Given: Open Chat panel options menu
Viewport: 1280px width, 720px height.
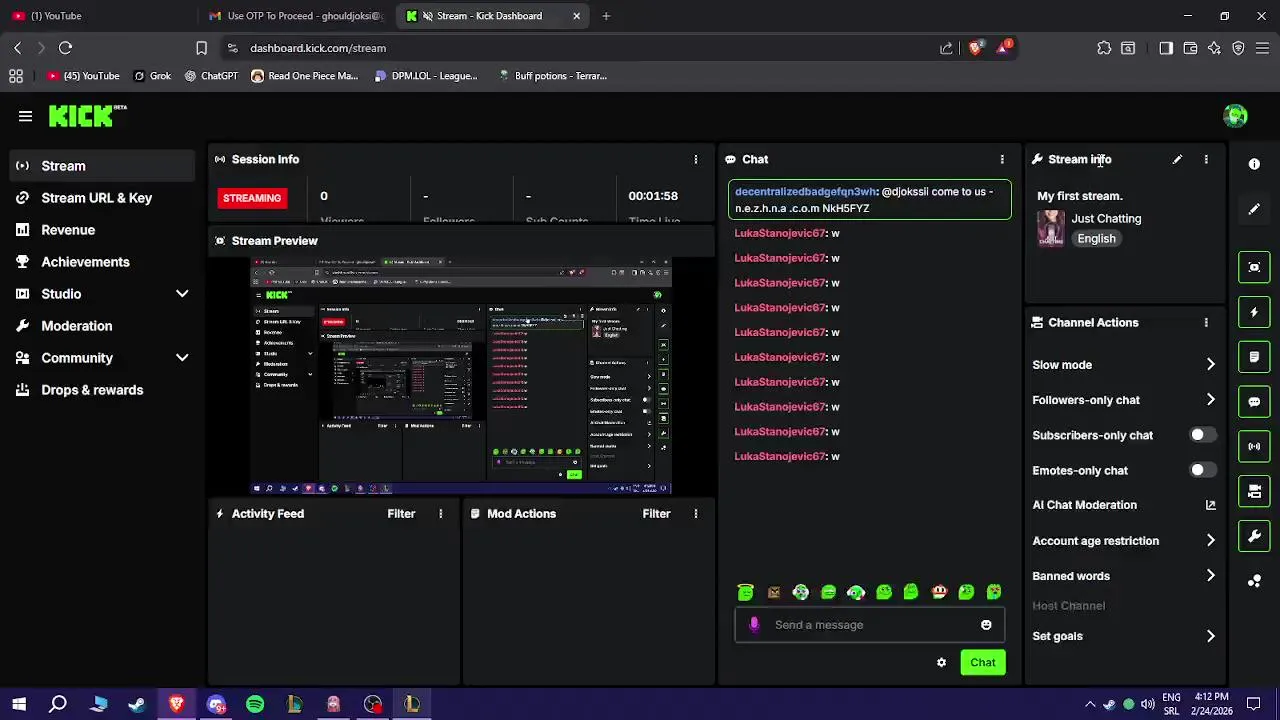Looking at the screenshot, I should pyautogui.click(x=1002, y=159).
